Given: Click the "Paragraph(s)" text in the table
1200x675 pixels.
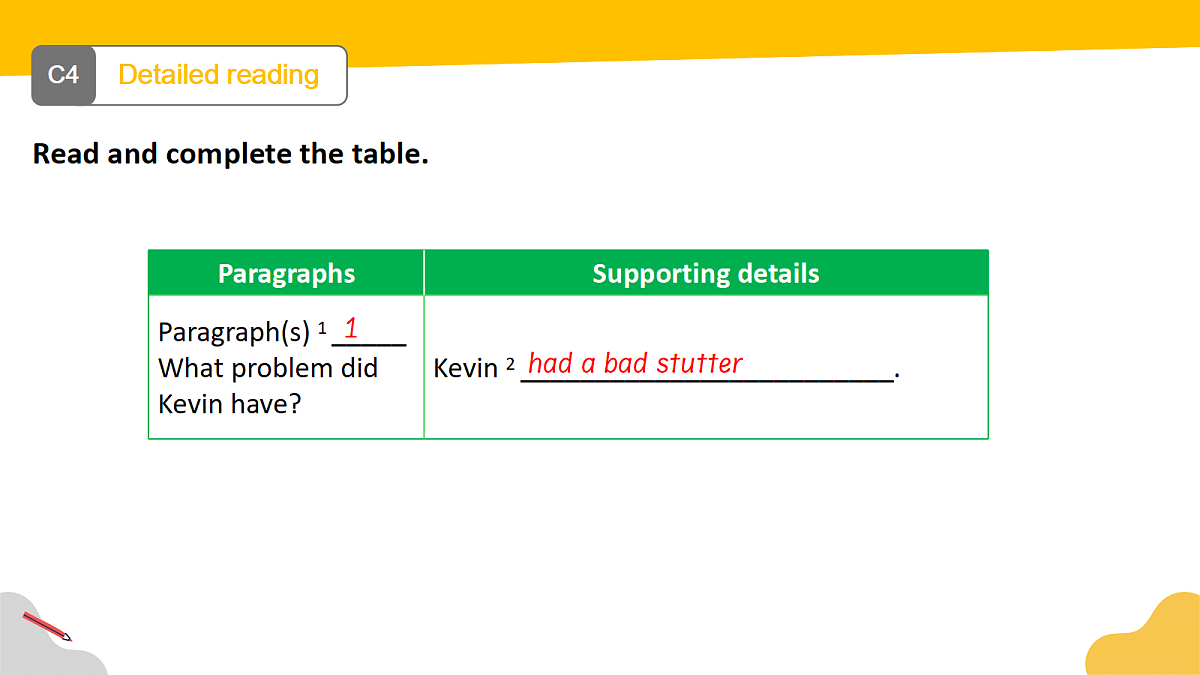Looking at the screenshot, I should [x=234, y=332].
